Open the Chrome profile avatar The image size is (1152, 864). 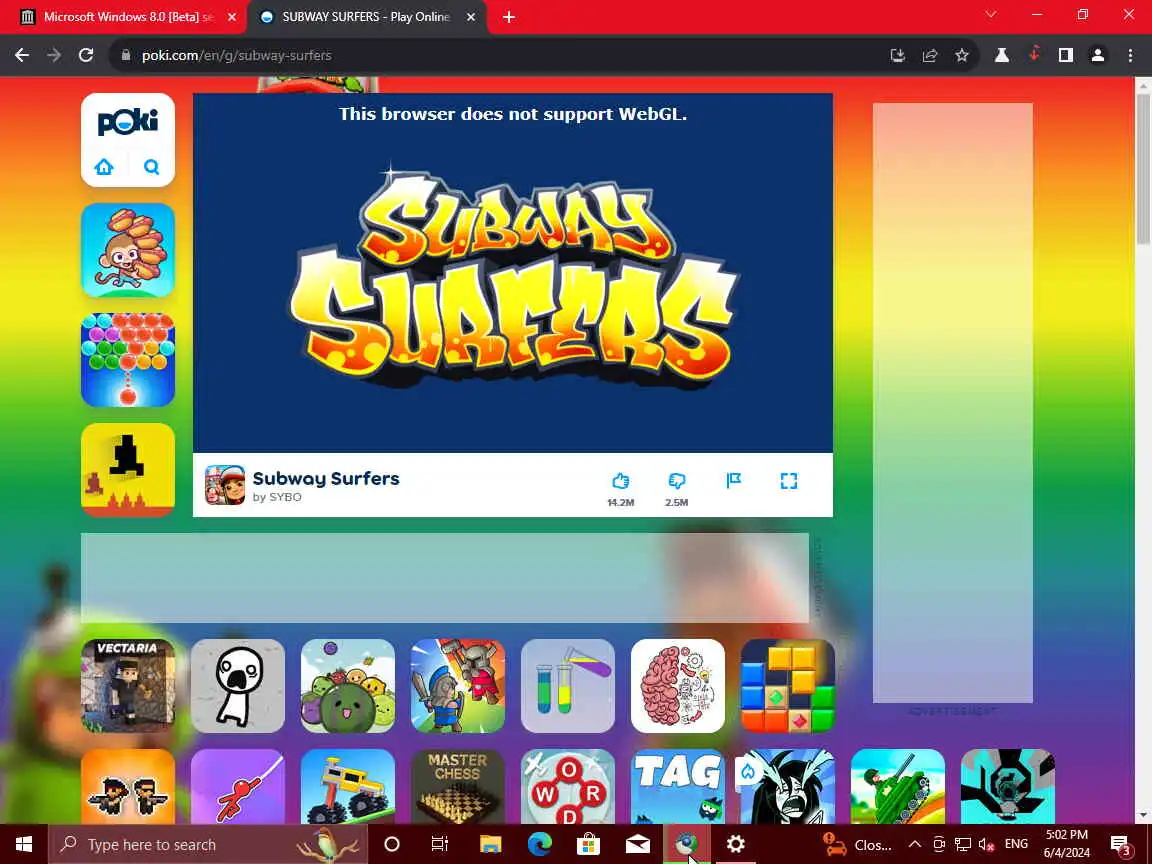[1098, 55]
